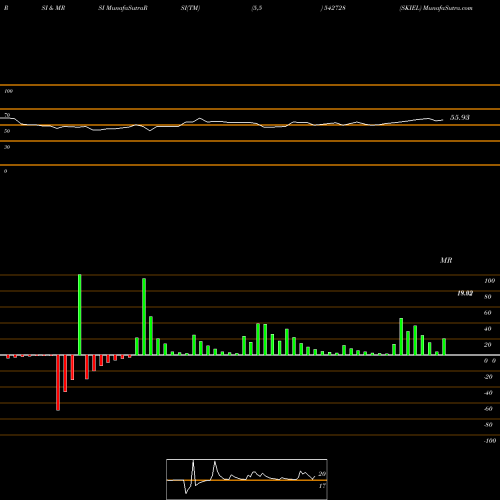The width and height of the screenshot is (500, 500).
Task: Click the MR panel title label
Action: [446, 260]
